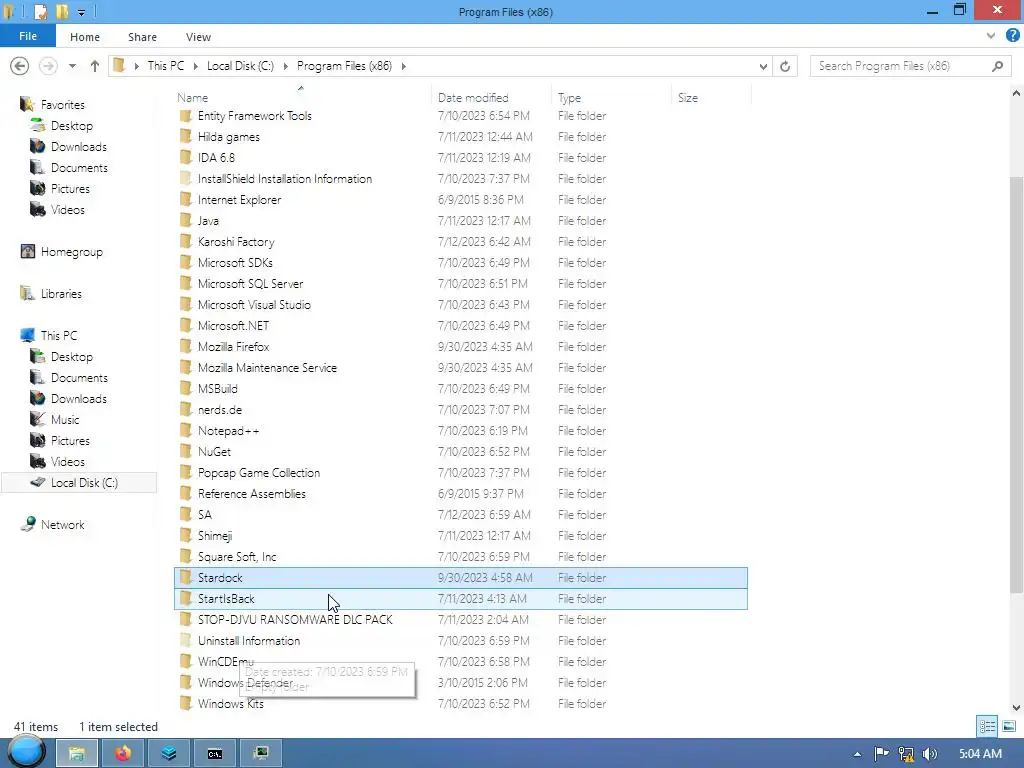Go up one folder level
Viewport: 1024px width, 768px height.
click(x=95, y=66)
